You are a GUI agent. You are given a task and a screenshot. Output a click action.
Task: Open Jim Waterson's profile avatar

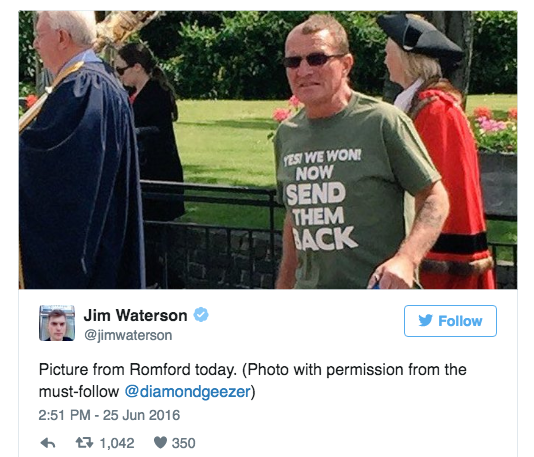57,323
